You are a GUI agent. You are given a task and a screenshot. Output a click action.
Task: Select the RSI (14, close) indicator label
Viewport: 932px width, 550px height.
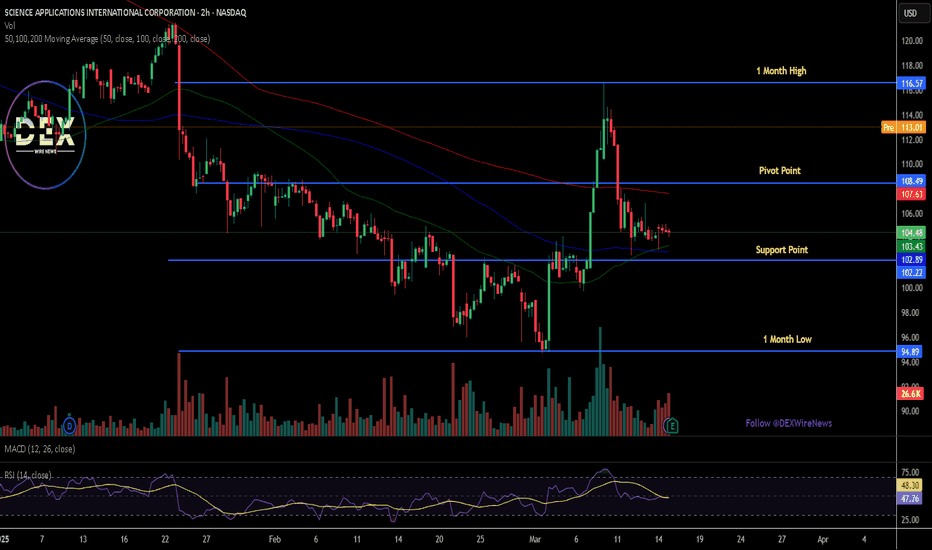[28, 475]
